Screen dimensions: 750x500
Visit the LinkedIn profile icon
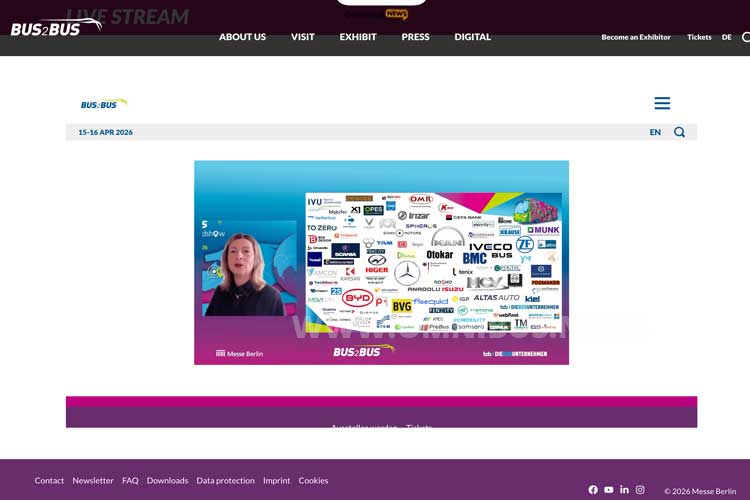624,490
